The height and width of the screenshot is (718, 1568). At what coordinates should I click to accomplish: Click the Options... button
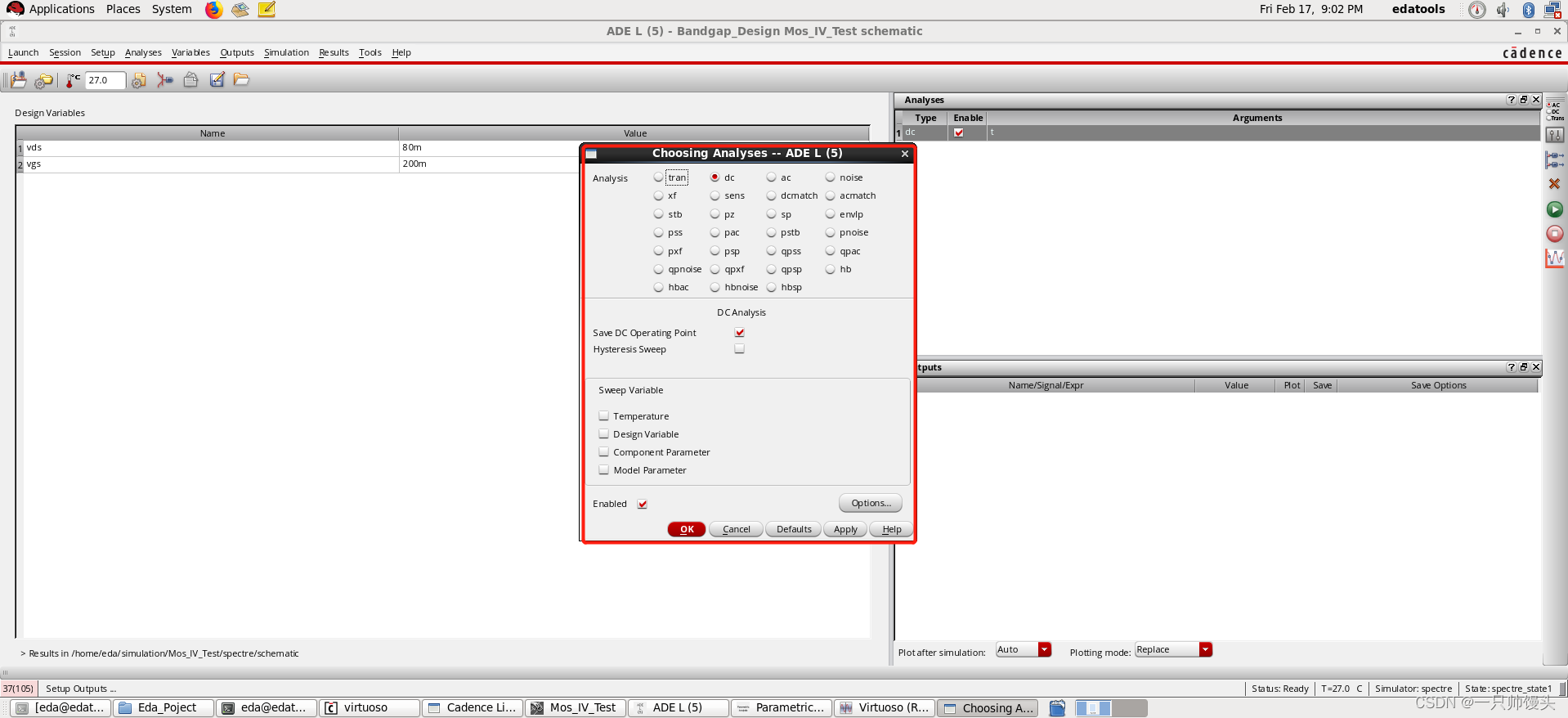coord(871,503)
